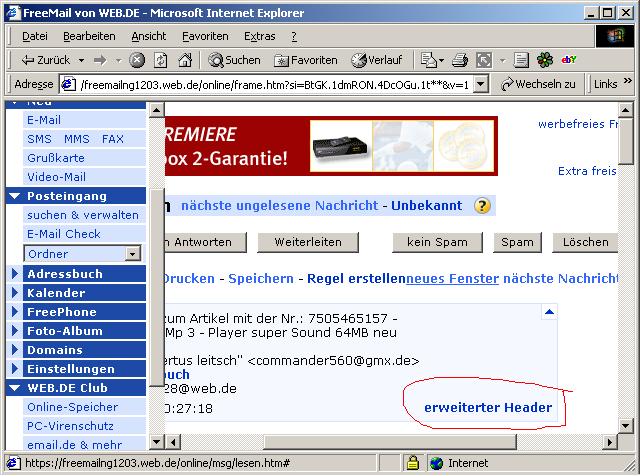The height and width of the screenshot is (476, 640).
Task: Click the yellow question mark help icon
Action: [x=482, y=206]
